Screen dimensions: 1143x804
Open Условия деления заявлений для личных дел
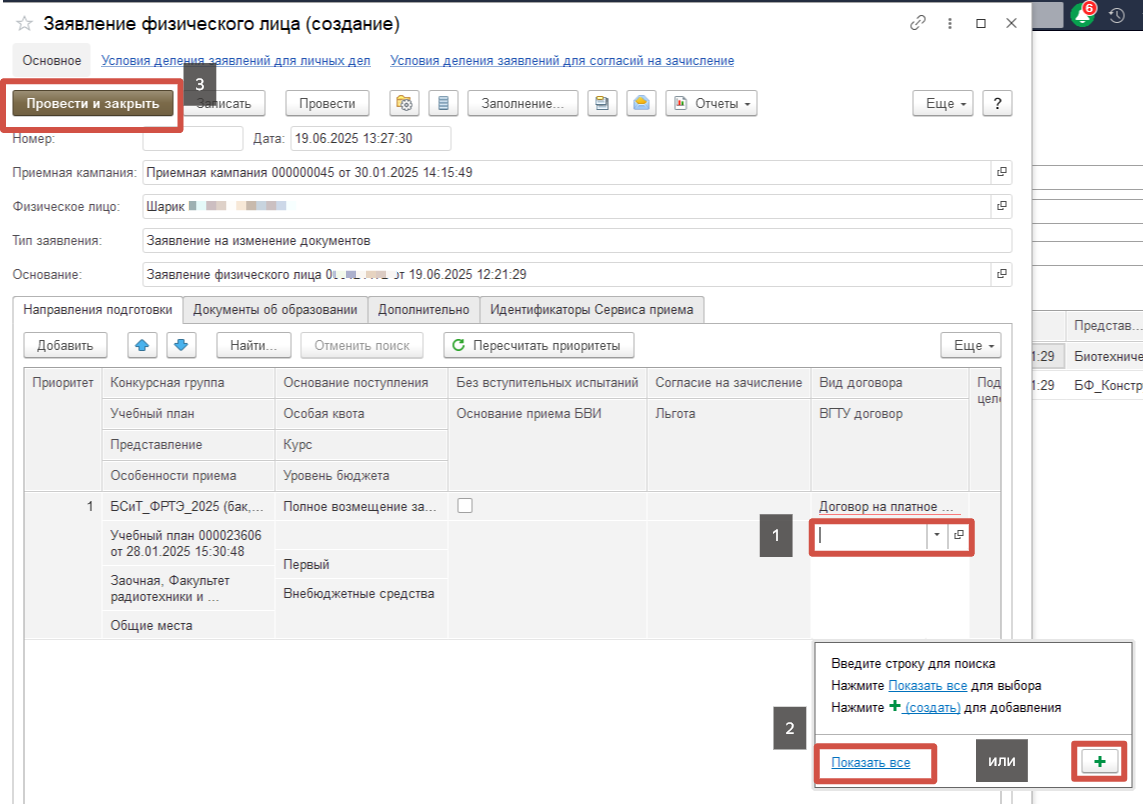pos(236,60)
